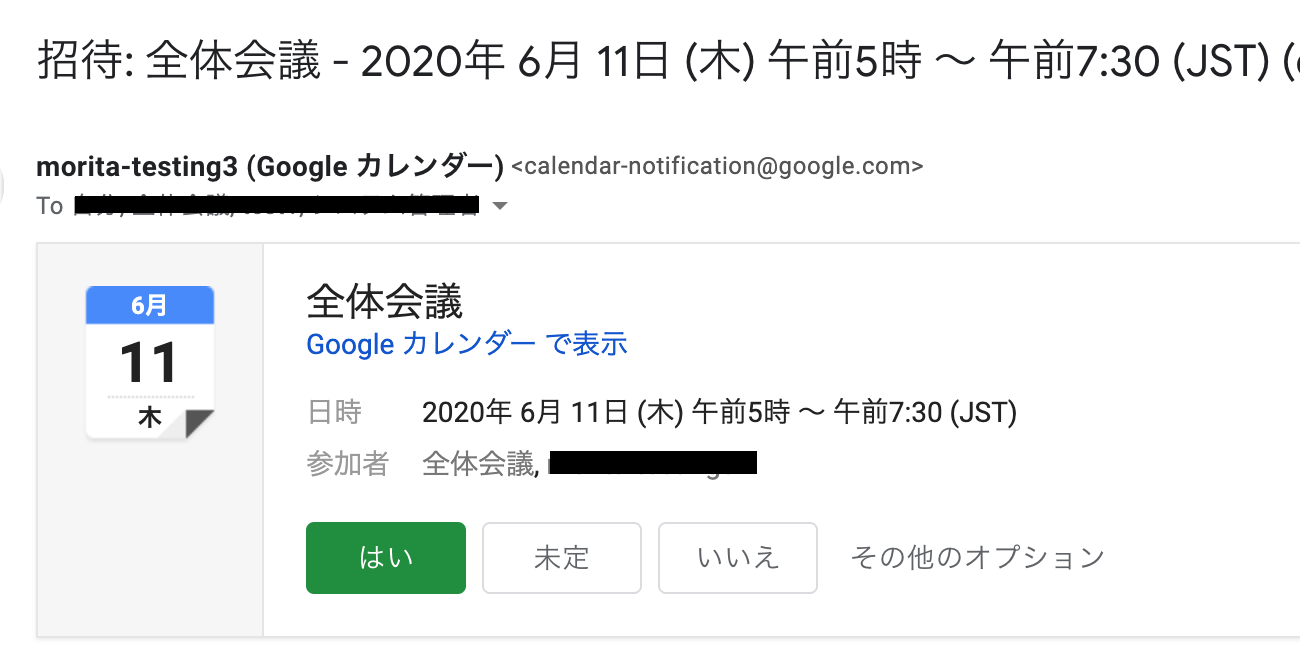
Task: Click the redacted participant after 全体会議
Action: [x=652, y=463]
